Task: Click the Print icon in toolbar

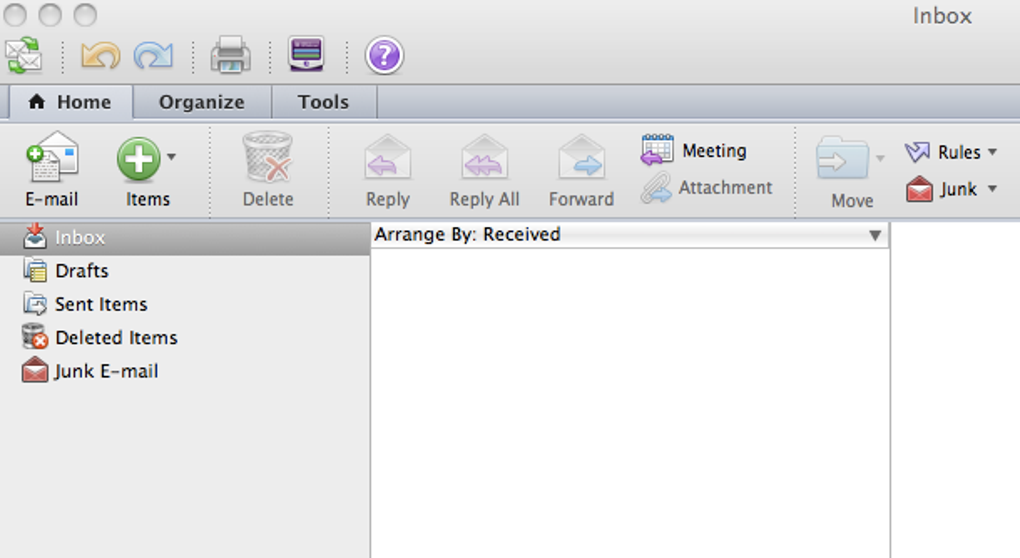Action: coord(230,55)
